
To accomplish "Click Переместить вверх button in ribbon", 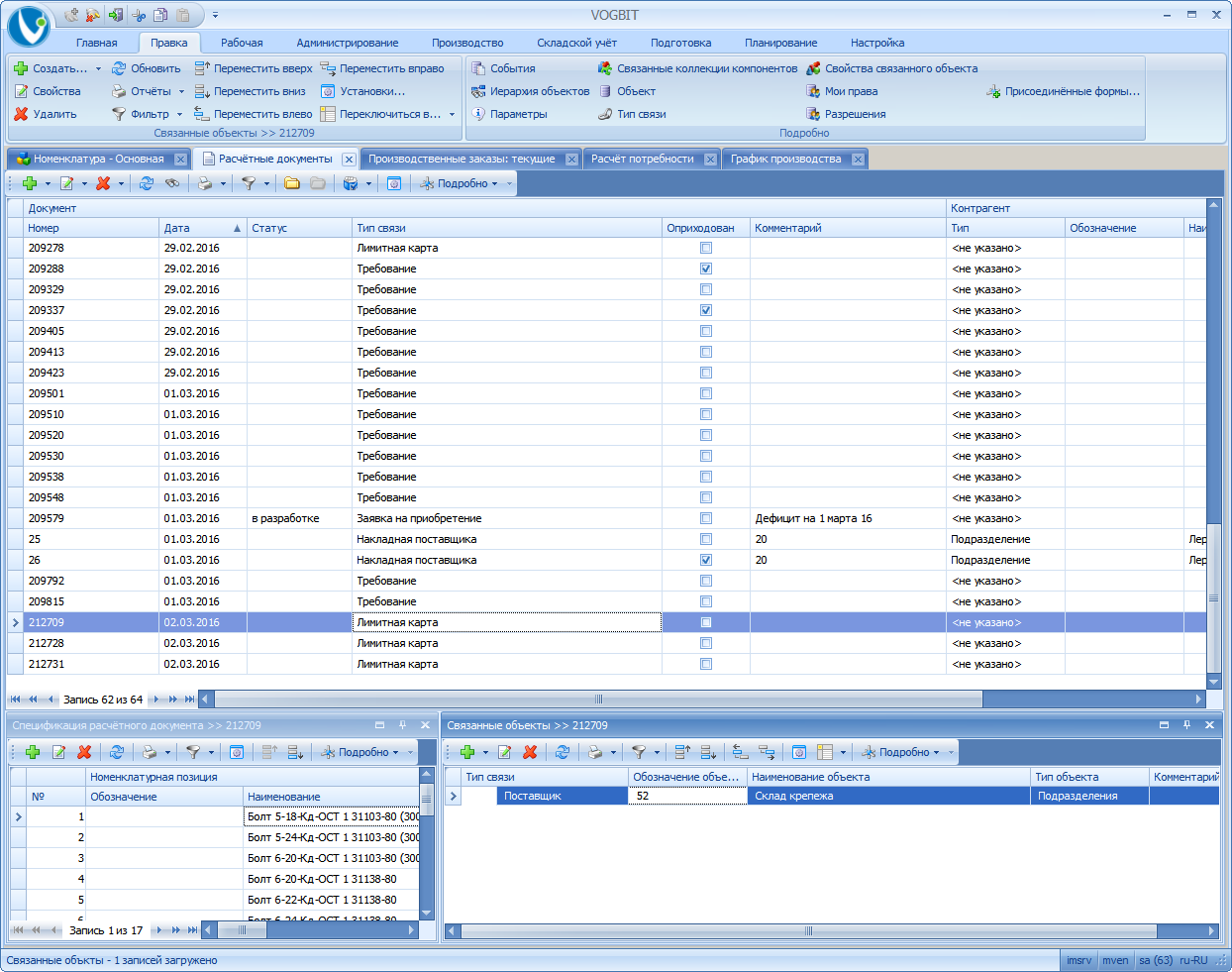I will pyautogui.click(x=254, y=68).
